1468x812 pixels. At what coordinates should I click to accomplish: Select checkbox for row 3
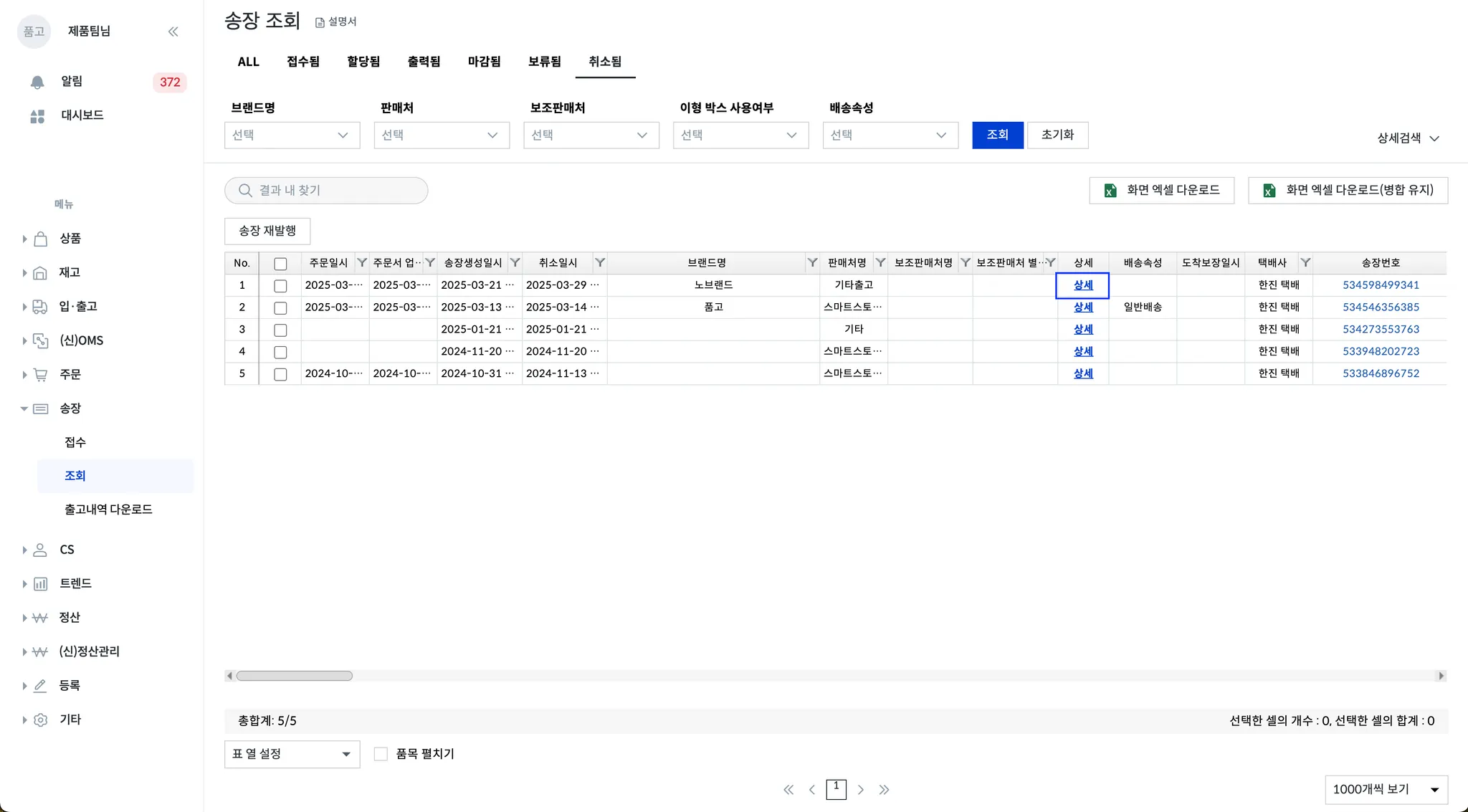coord(280,330)
